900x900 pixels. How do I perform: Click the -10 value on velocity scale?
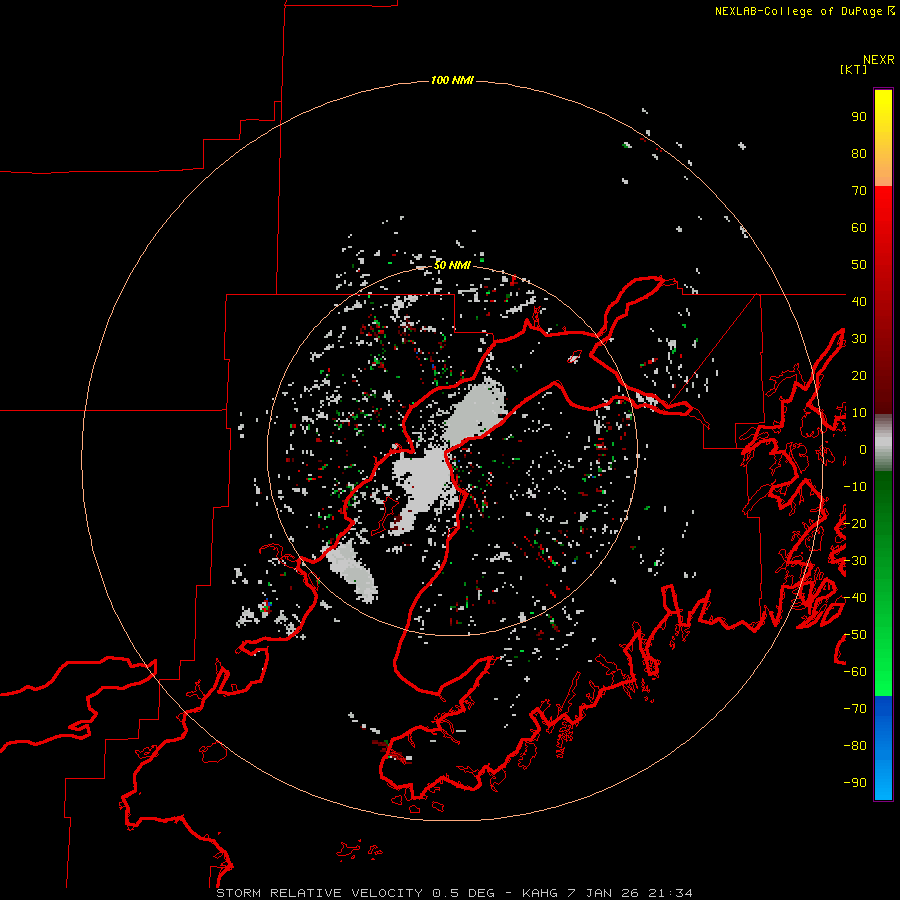point(855,487)
